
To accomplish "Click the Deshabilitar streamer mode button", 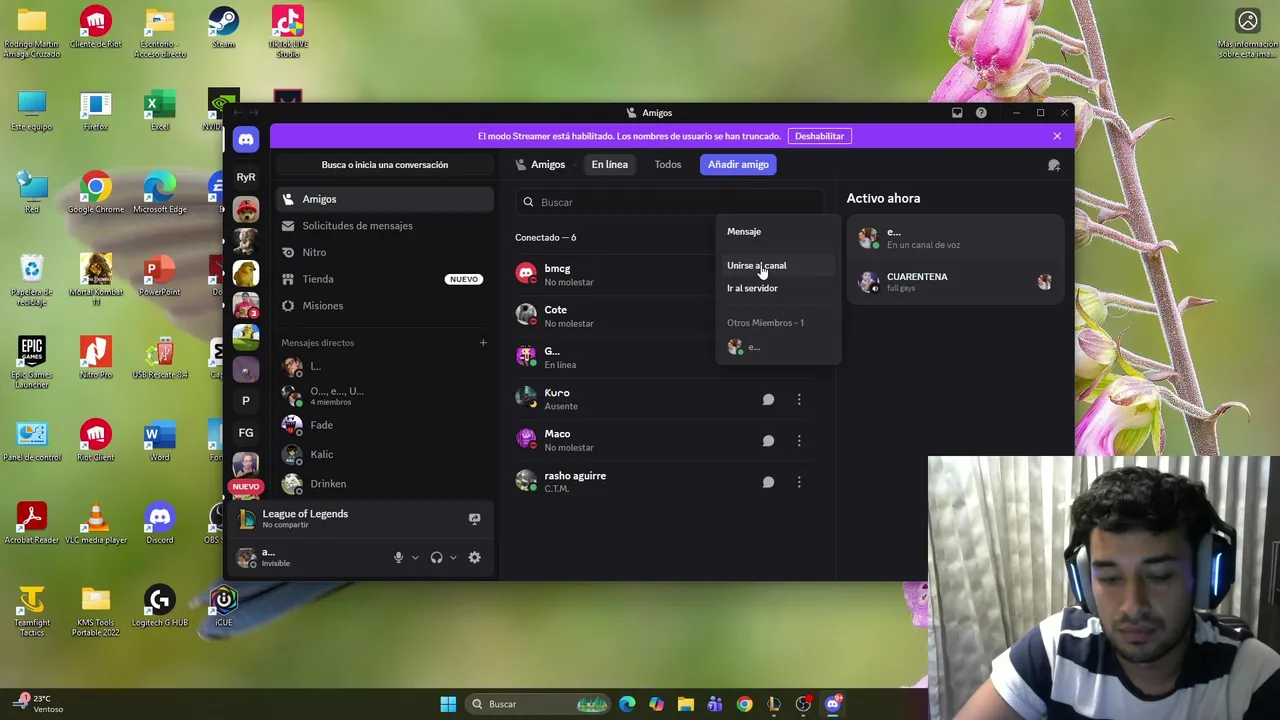I will tap(819, 136).
